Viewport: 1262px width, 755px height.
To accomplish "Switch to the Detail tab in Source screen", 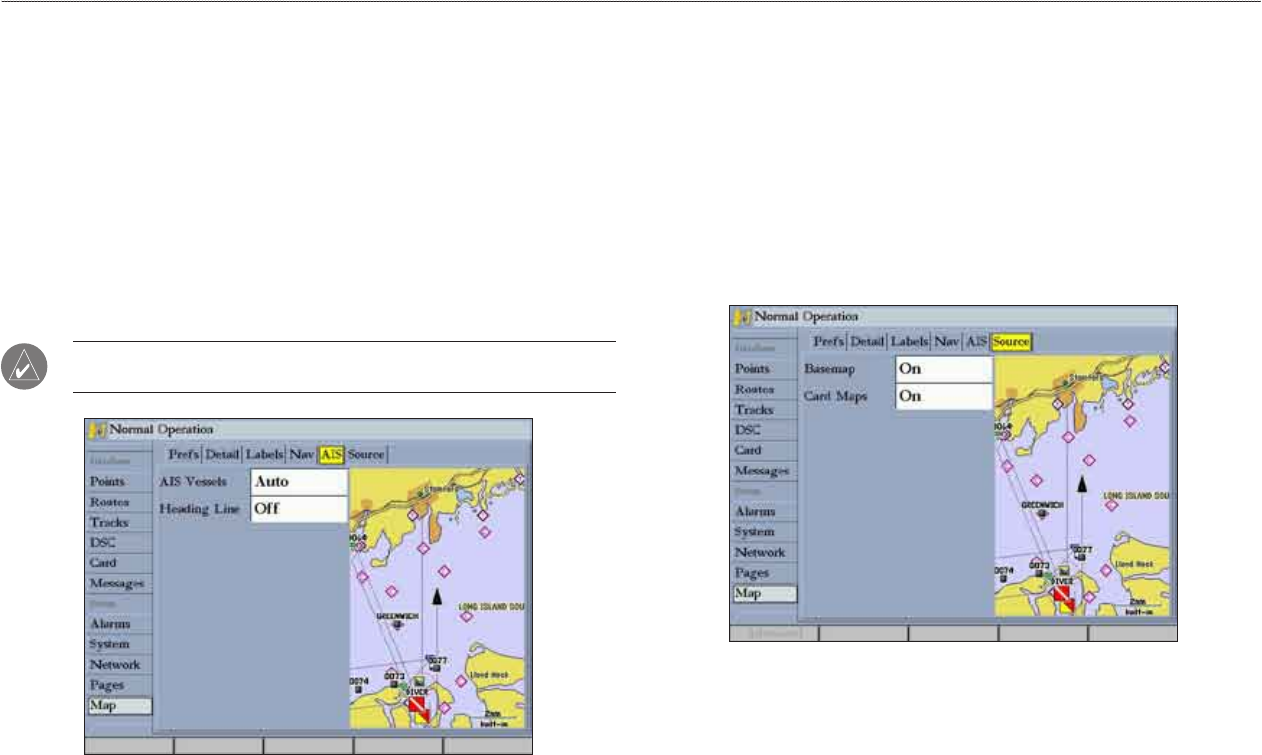I will click(x=866, y=342).
